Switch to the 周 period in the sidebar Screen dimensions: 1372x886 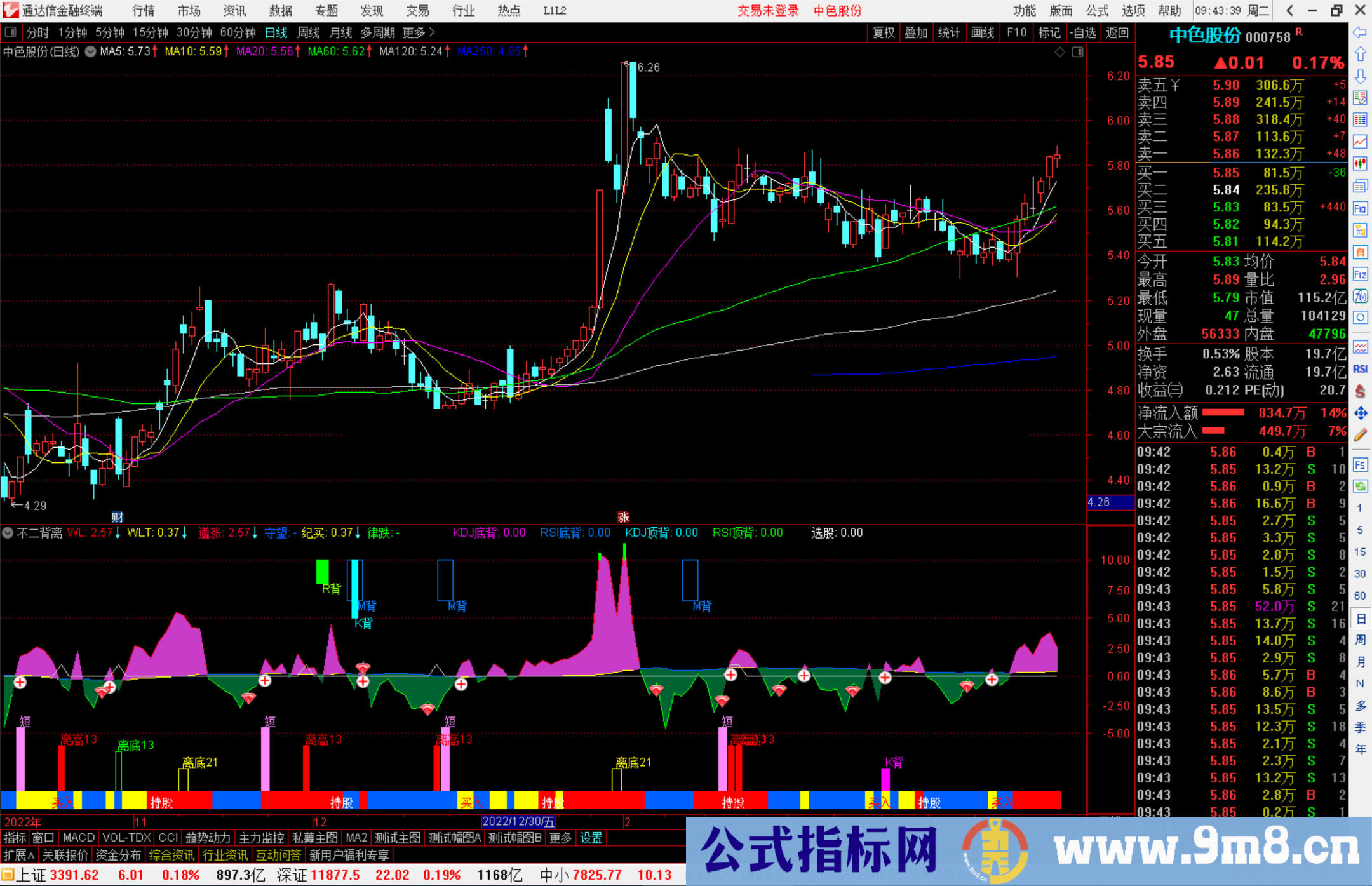pos(1360,640)
